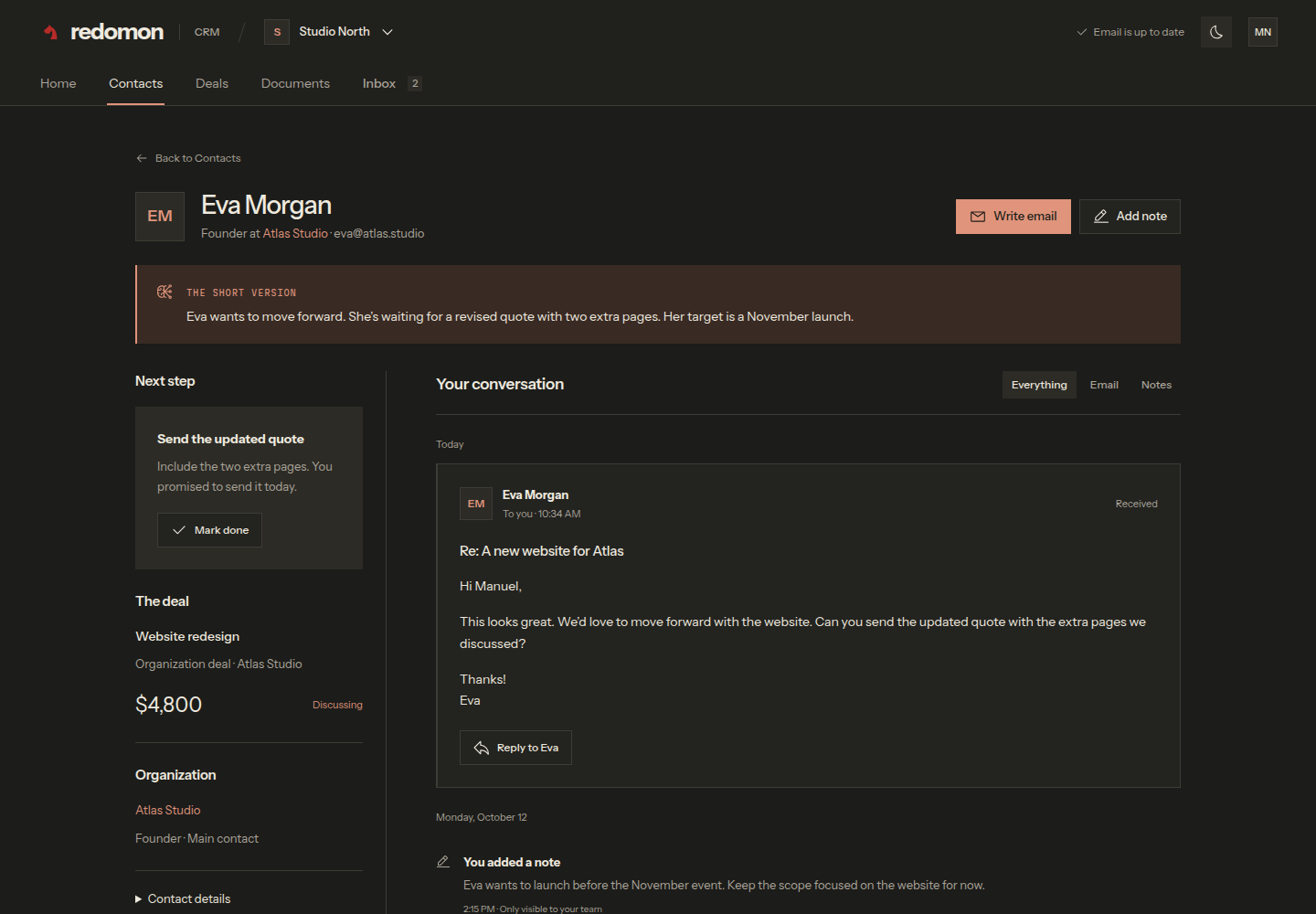Click the redomon logo icon
The height and width of the screenshot is (914, 1316).
click(51, 32)
